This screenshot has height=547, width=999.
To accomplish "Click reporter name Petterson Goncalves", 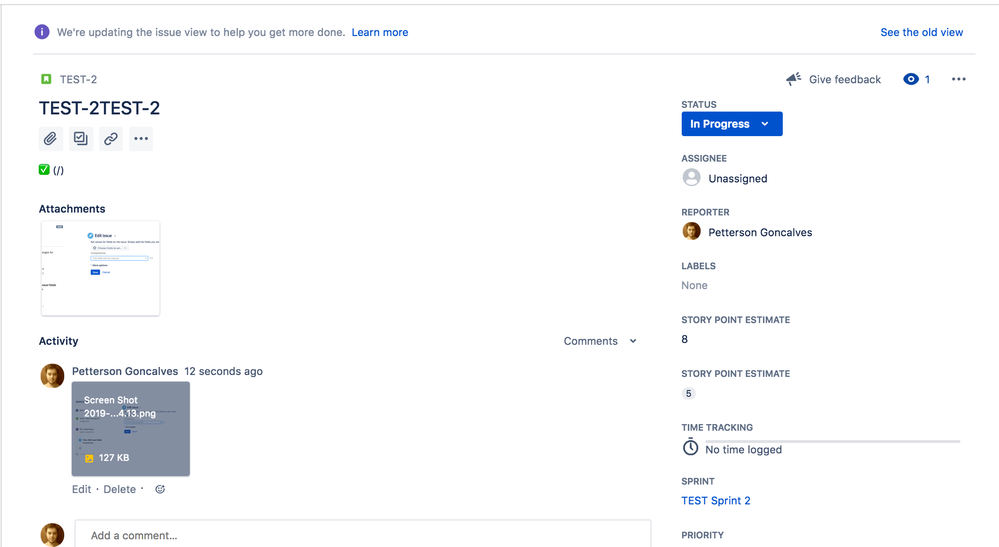I will (760, 232).
